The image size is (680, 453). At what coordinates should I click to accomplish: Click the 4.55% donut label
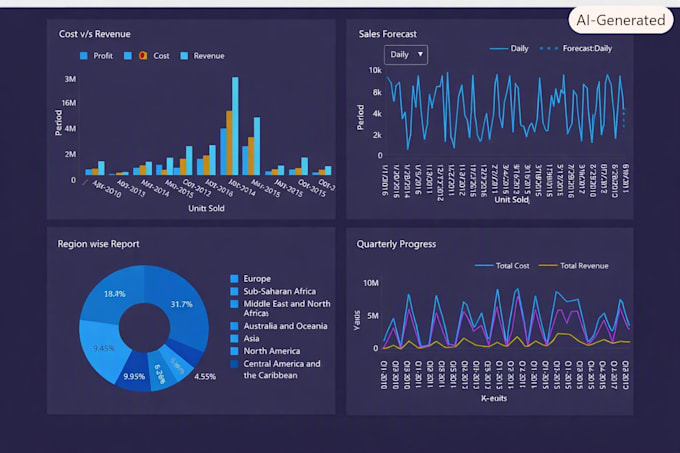[x=205, y=377]
